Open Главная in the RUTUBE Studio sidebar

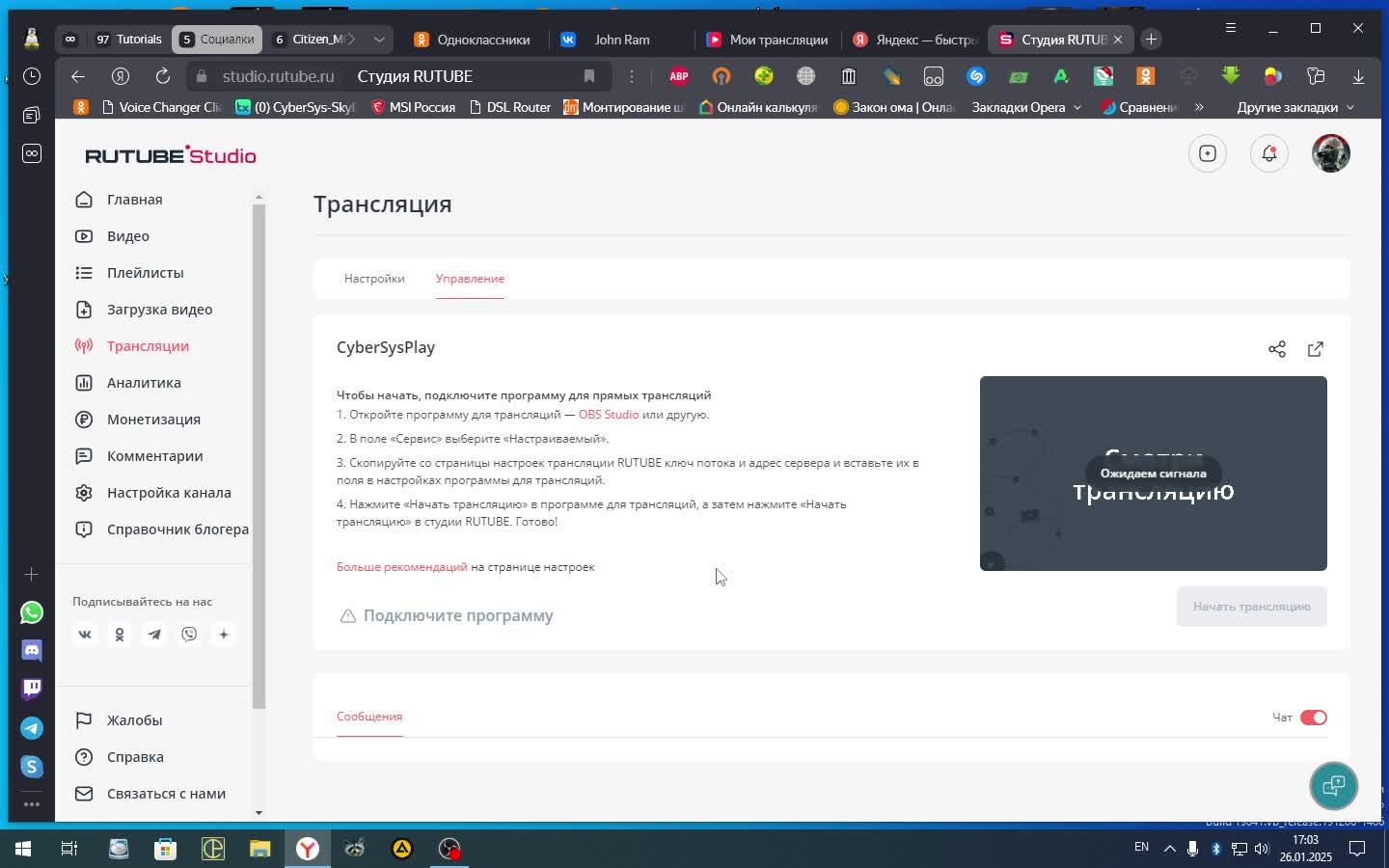tap(119, 200)
